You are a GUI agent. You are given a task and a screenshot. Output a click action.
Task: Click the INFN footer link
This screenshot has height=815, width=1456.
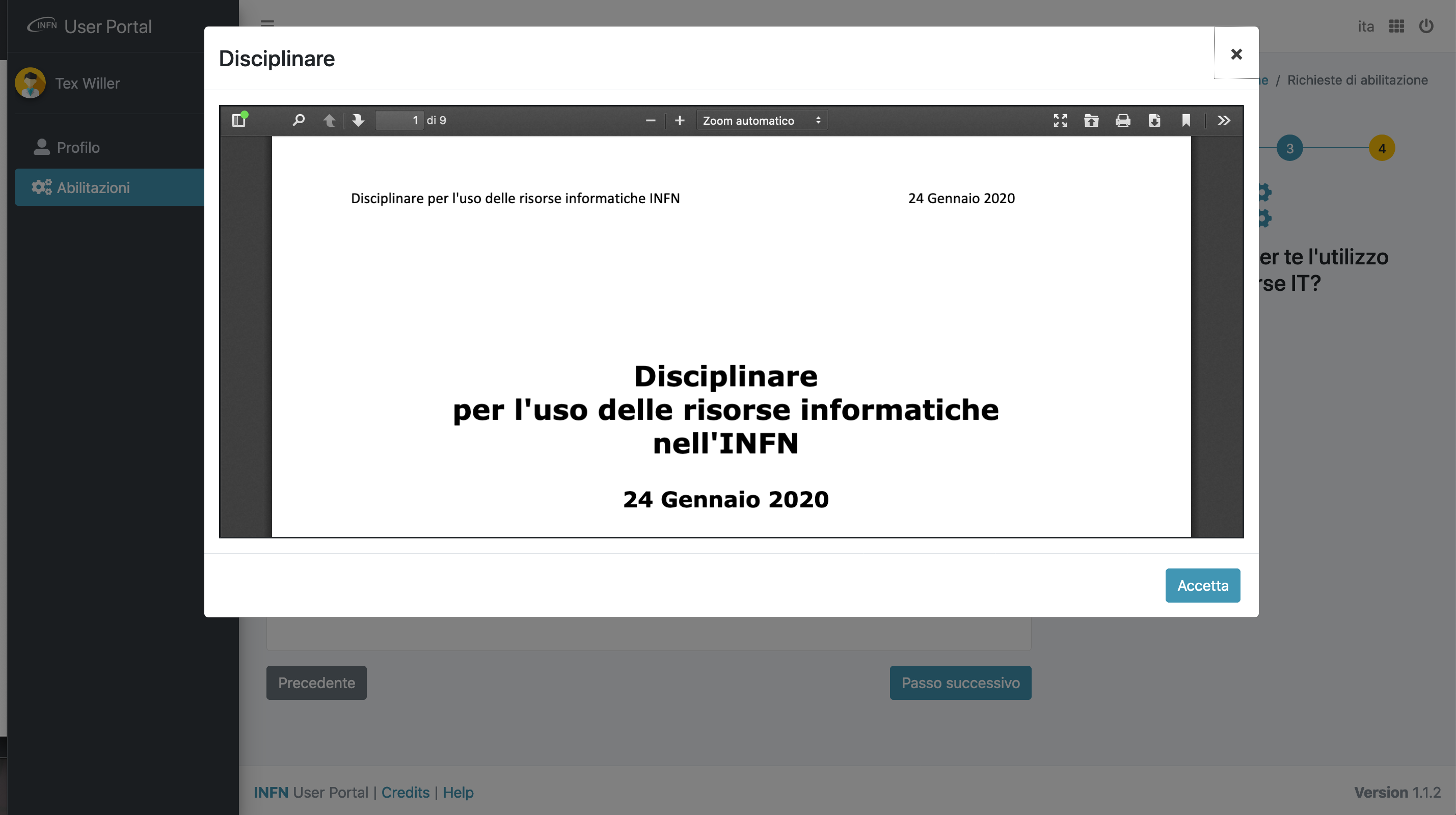(271, 793)
